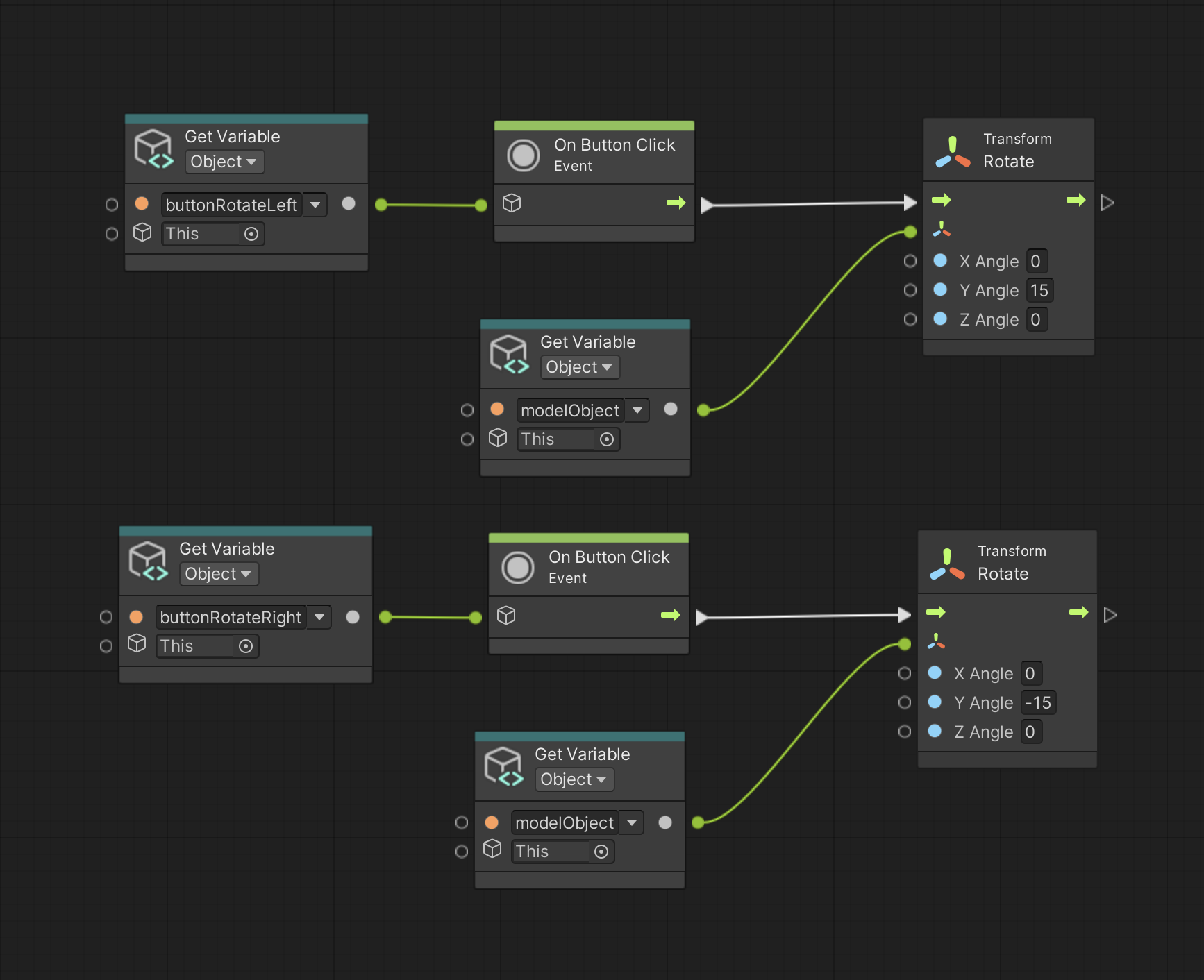Expand the buttonRotateRight variable name dropdown
Image resolution: width=1204 pixels, height=980 pixels.
click(x=319, y=617)
